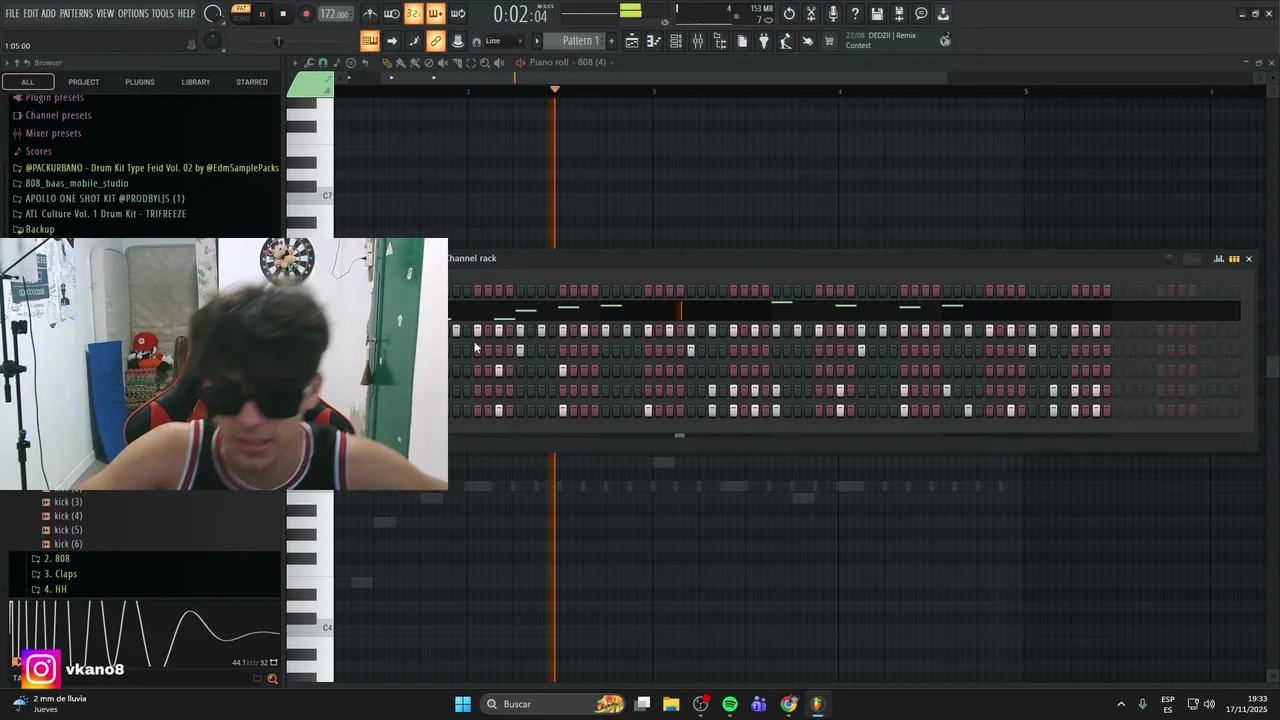Expand the Scores folder
This screenshot has height=720, width=1280.
click(x=38, y=151)
